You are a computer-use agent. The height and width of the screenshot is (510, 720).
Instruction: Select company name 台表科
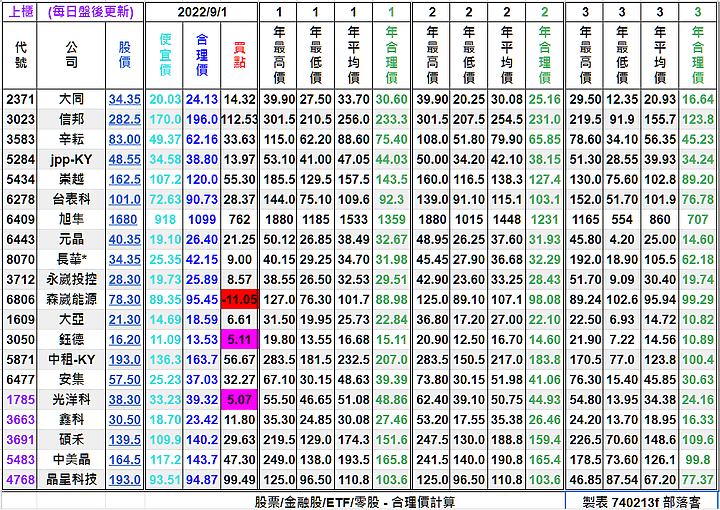(x=71, y=199)
